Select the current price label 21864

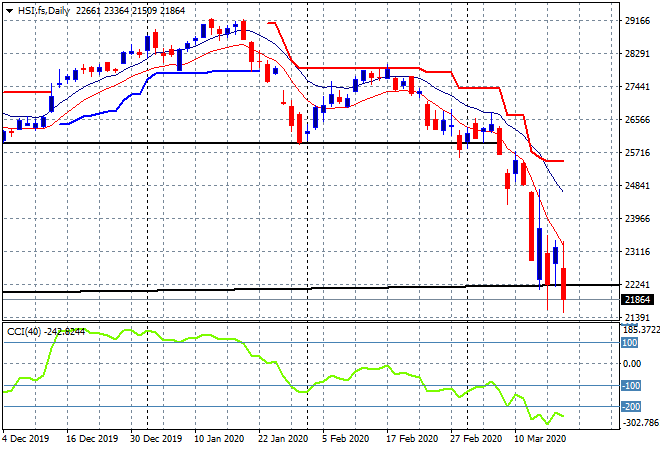[637, 300]
